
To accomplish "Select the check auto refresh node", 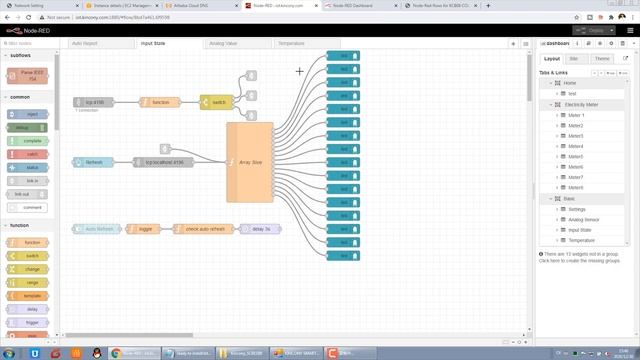I will tap(203, 229).
